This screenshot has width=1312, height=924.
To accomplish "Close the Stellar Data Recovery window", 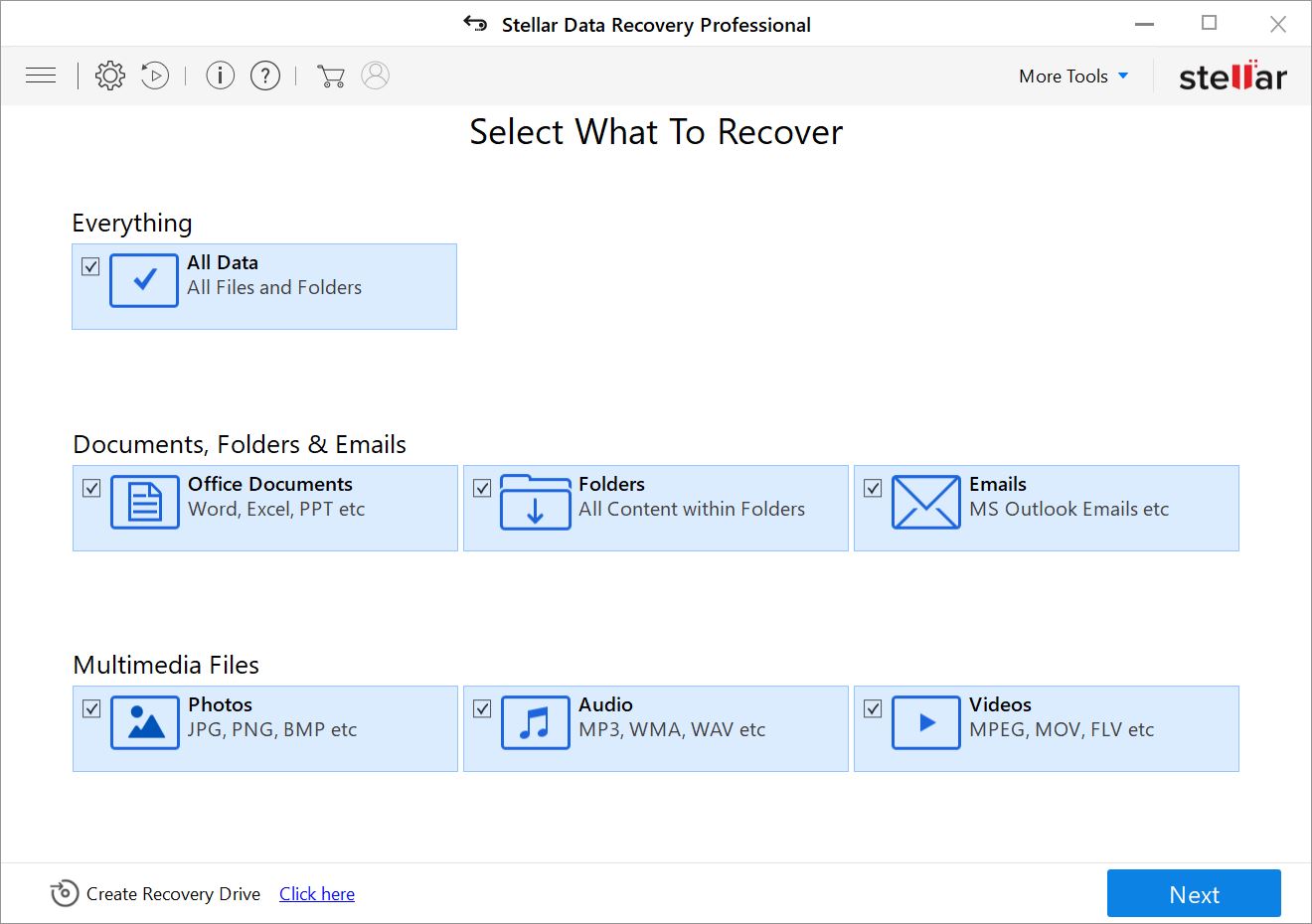I will tap(1278, 24).
